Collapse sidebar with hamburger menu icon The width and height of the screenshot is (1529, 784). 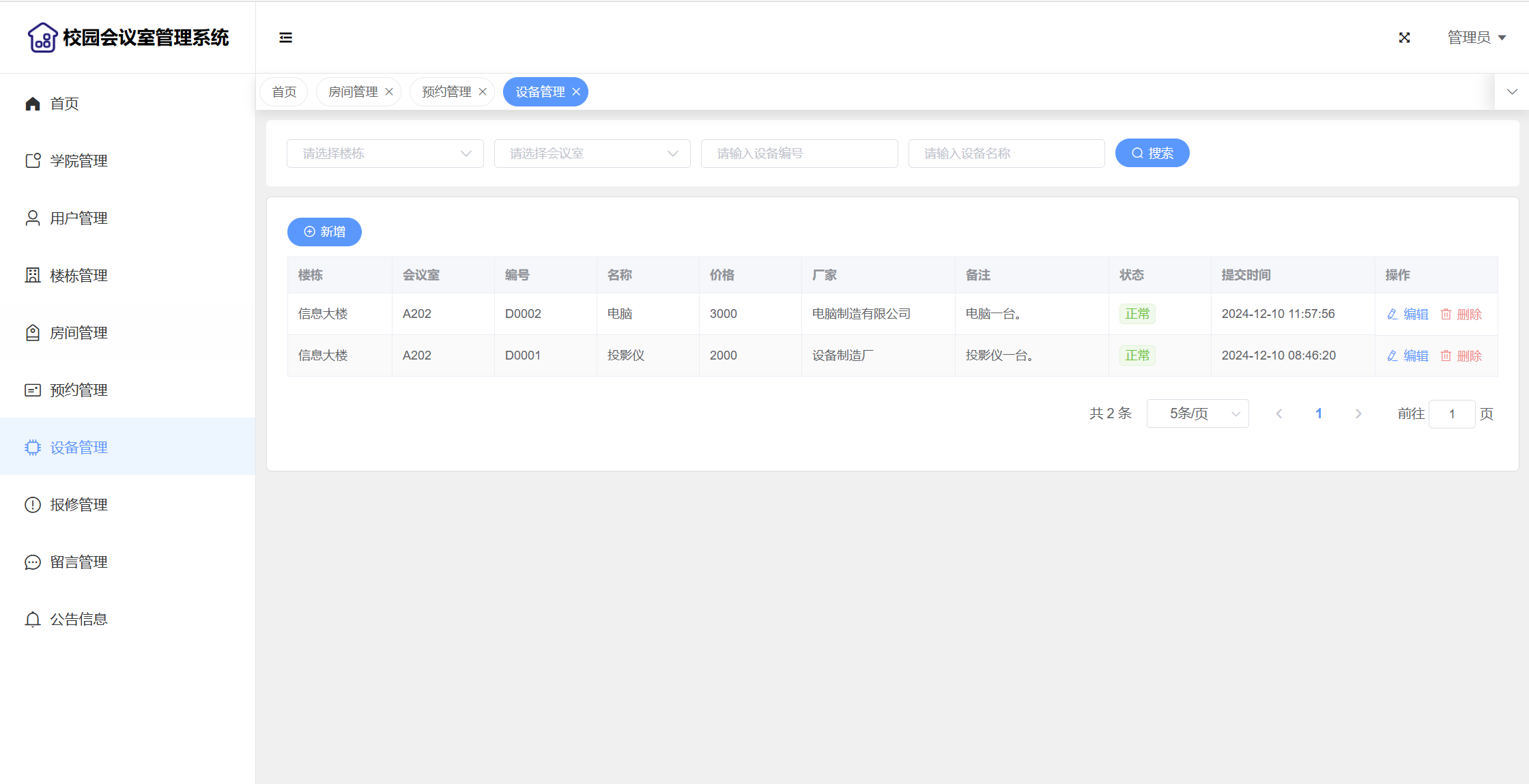(x=285, y=38)
